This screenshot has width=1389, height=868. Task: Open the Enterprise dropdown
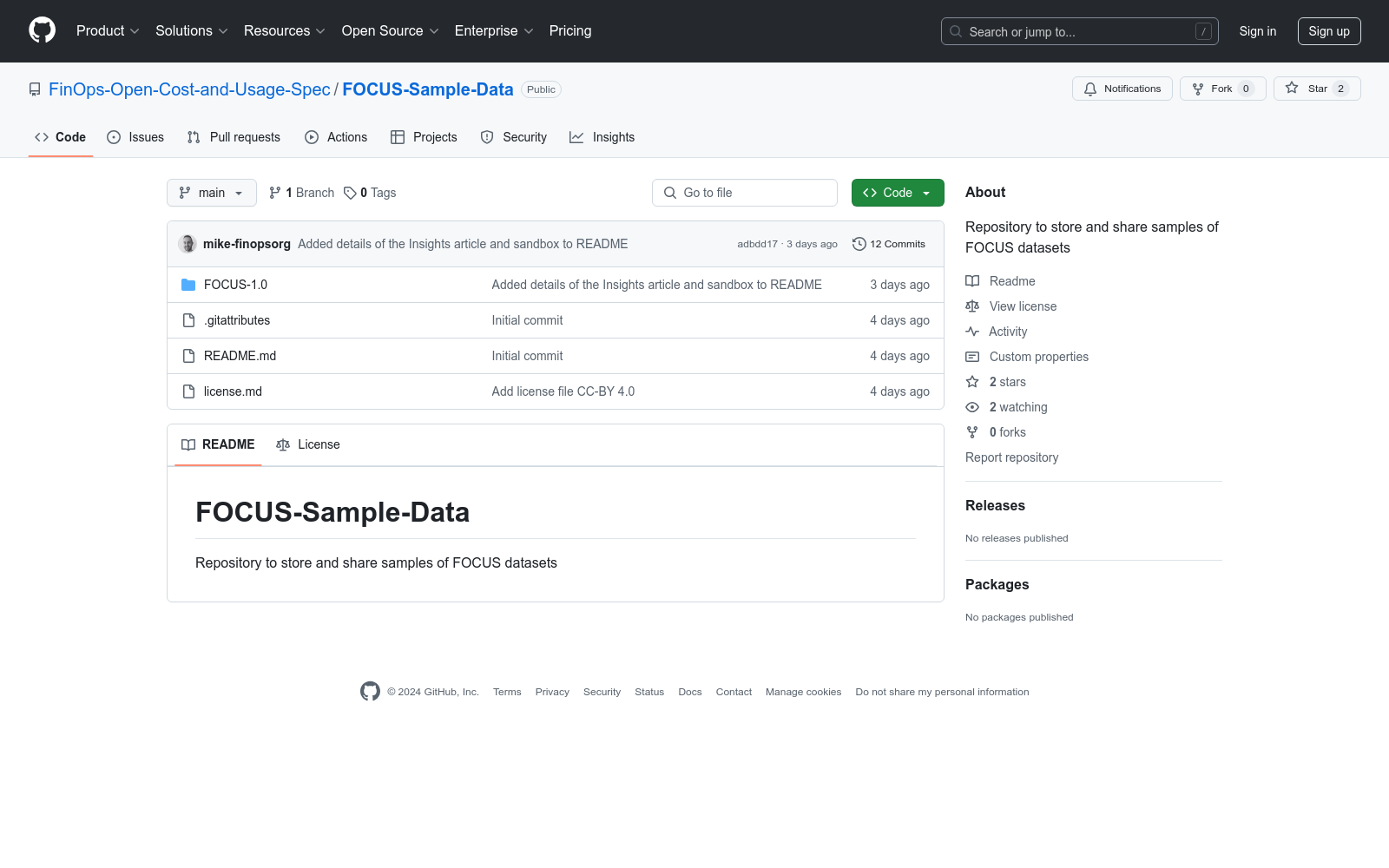[494, 31]
